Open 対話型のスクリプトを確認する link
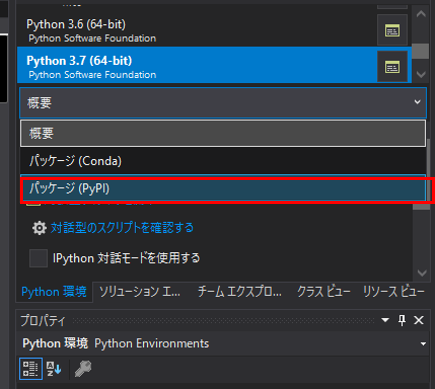The width and height of the screenshot is (435, 389). pyautogui.click(x=122, y=228)
